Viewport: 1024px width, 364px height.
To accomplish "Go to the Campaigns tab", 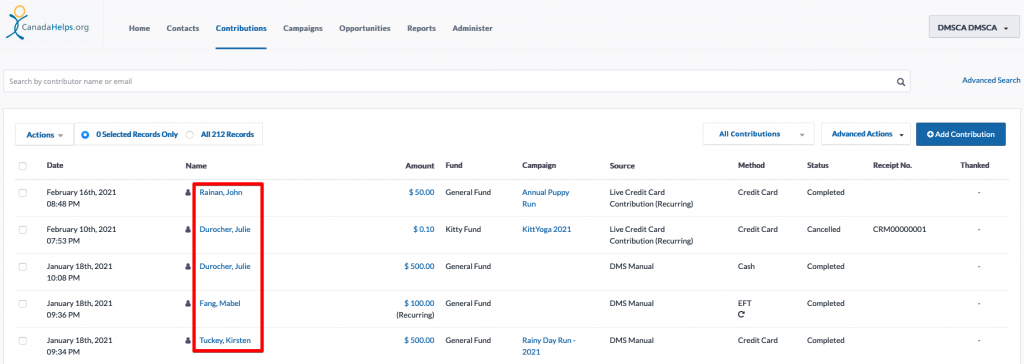I will click(302, 29).
